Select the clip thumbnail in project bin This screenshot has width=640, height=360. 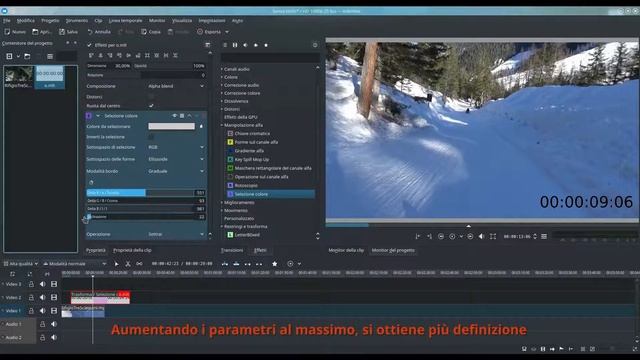pyautogui.click(x=19, y=77)
